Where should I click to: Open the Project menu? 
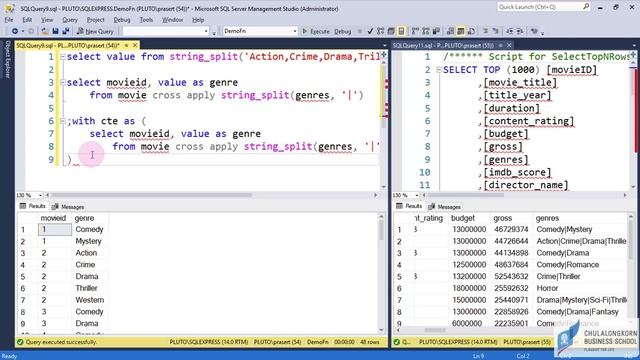point(96,20)
